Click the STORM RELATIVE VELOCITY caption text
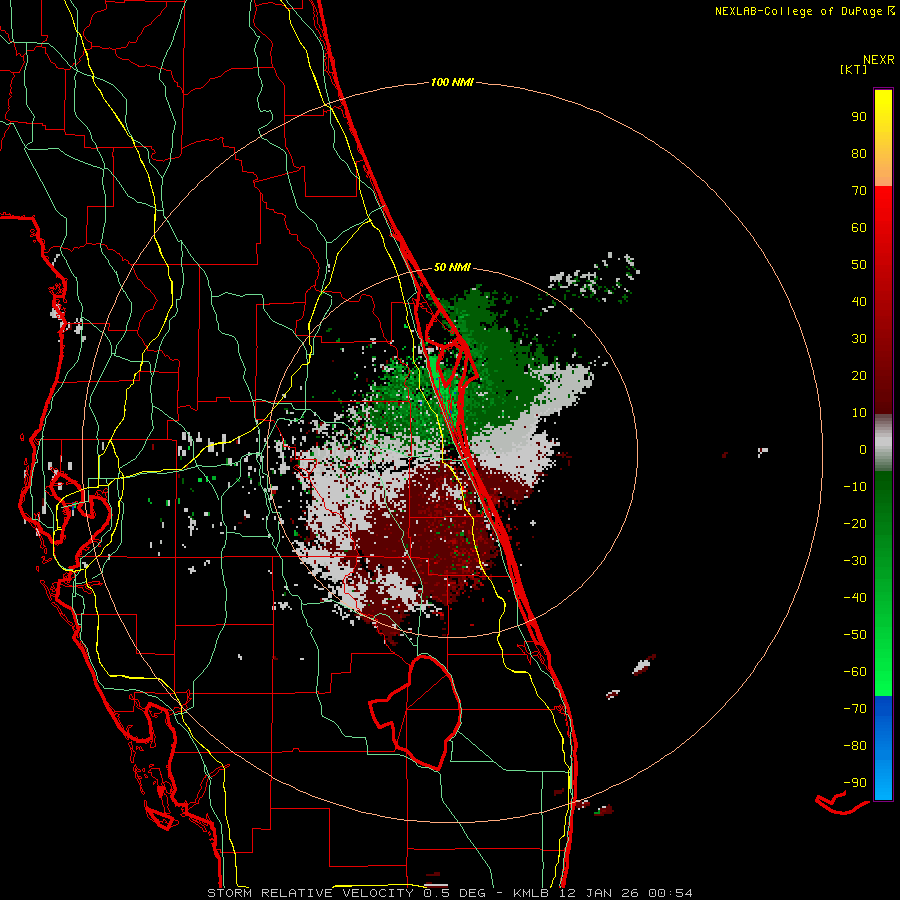This screenshot has width=900, height=900. [x=311, y=893]
